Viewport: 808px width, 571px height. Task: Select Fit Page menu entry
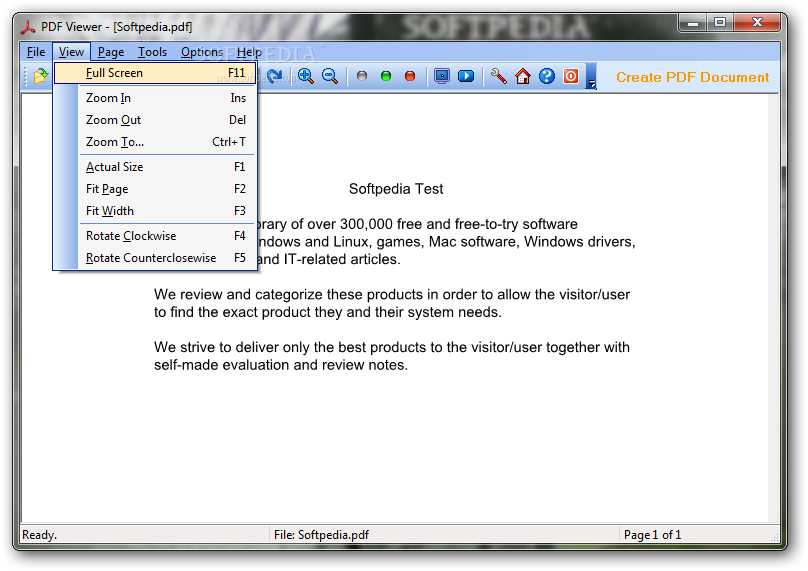click(x=155, y=189)
